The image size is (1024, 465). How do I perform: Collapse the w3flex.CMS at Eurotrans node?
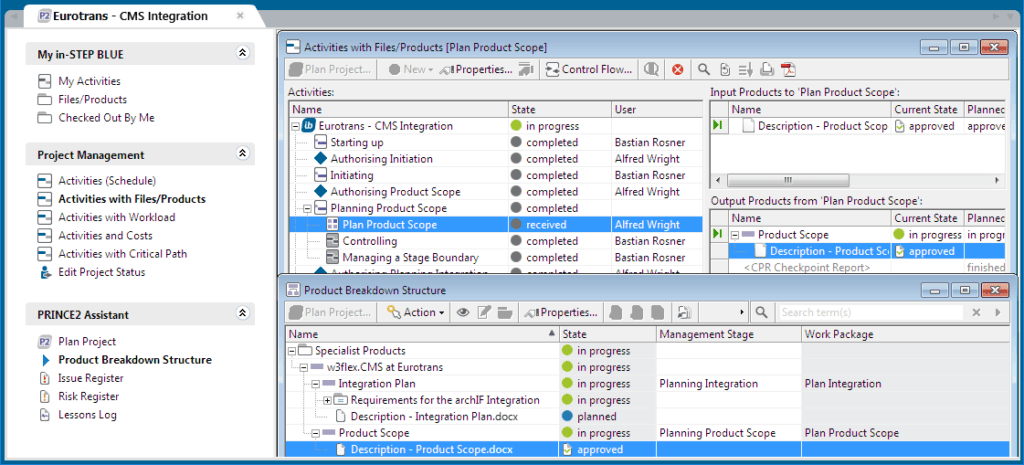point(304,367)
